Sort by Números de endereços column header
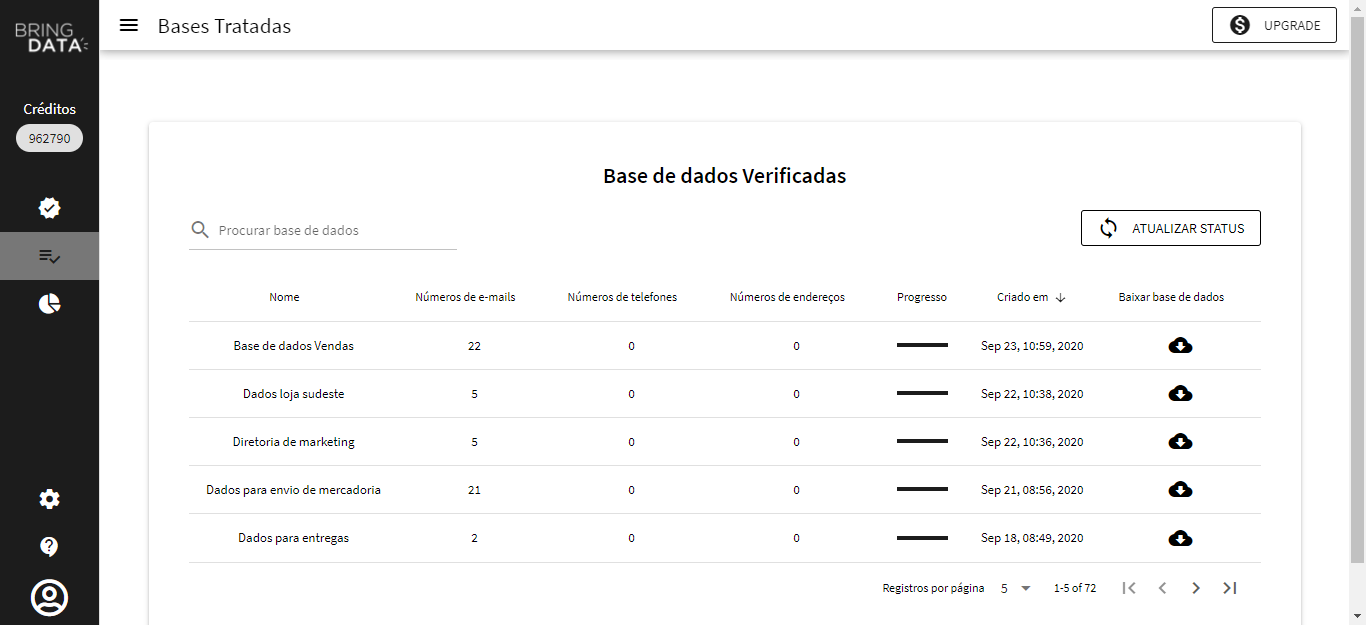The height and width of the screenshot is (625, 1366). [788, 297]
